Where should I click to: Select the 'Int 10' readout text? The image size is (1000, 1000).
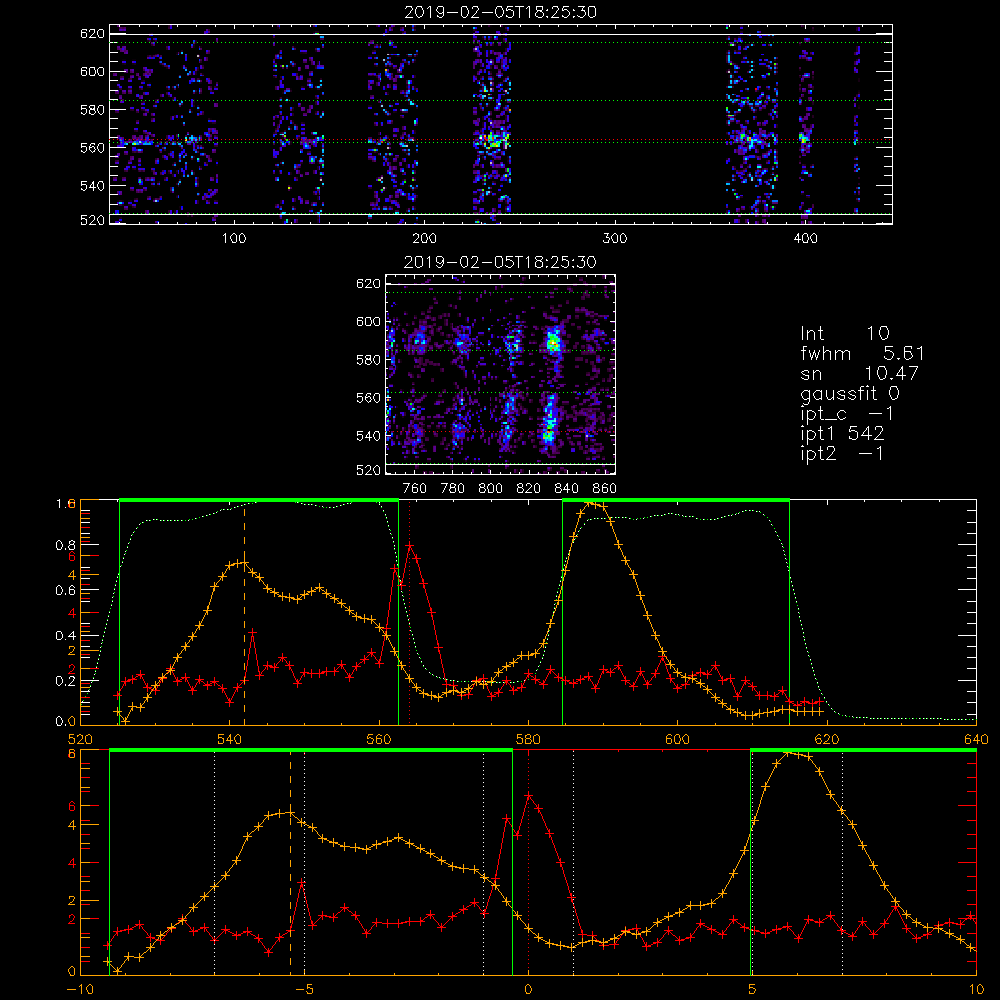click(x=845, y=334)
